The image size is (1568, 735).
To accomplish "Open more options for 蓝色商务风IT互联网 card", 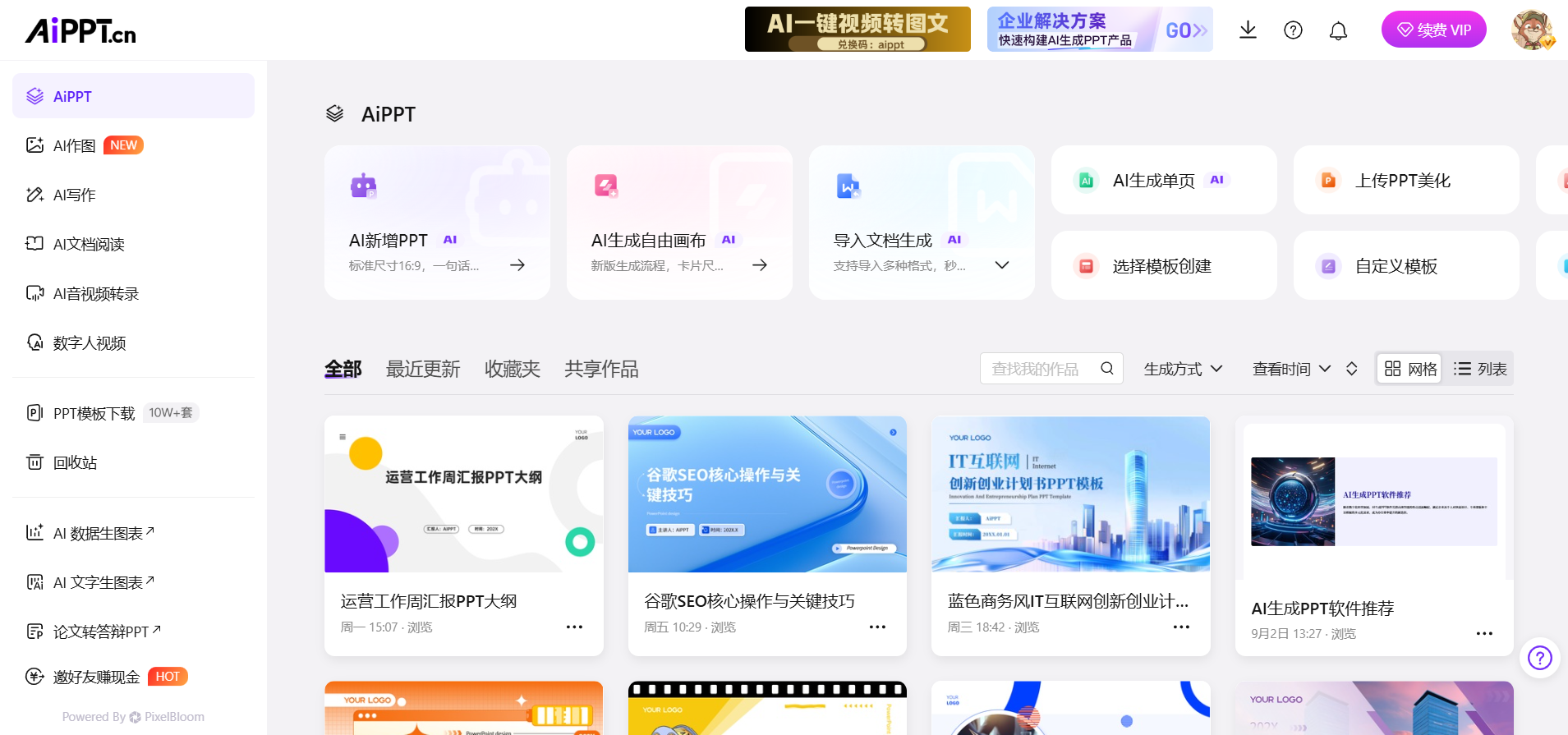I will [x=1181, y=627].
